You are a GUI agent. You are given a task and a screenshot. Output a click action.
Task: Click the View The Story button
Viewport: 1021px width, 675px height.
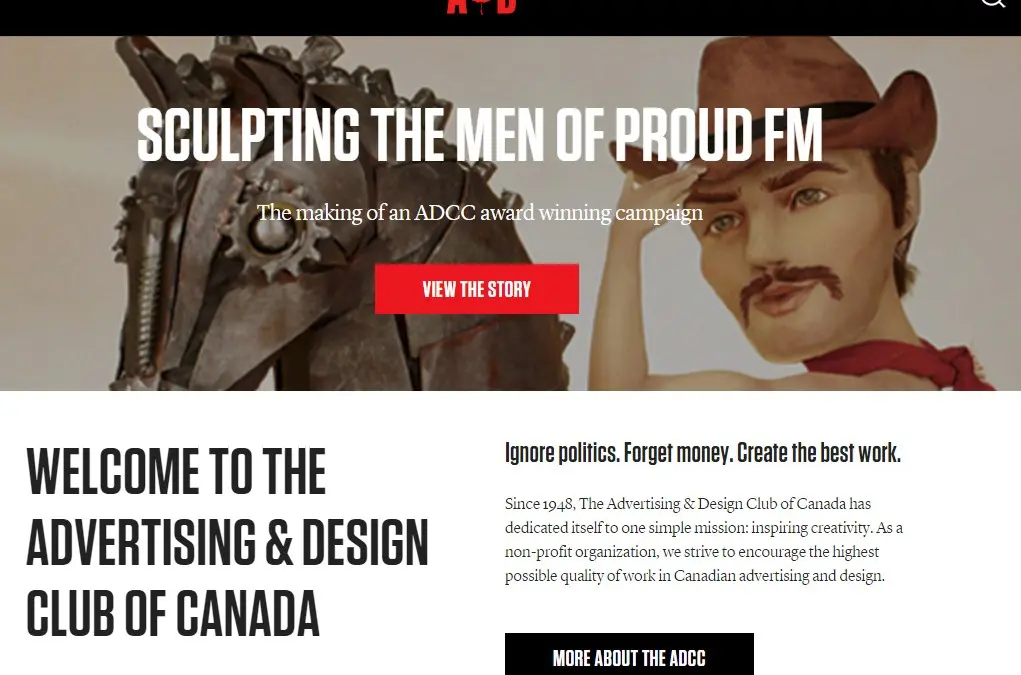(x=477, y=289)
